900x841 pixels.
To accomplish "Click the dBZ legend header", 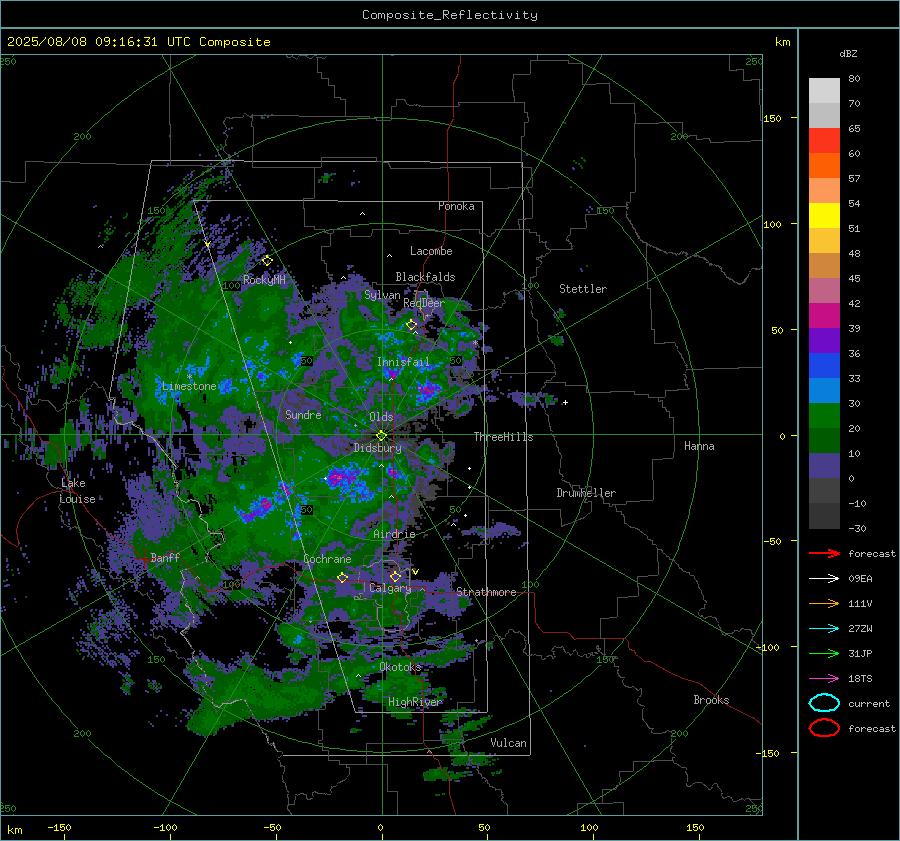I will (848, 54).
